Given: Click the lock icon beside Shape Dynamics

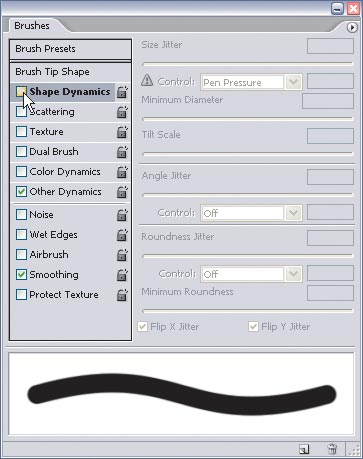Looking at the screenshot, I should point(122,92).
